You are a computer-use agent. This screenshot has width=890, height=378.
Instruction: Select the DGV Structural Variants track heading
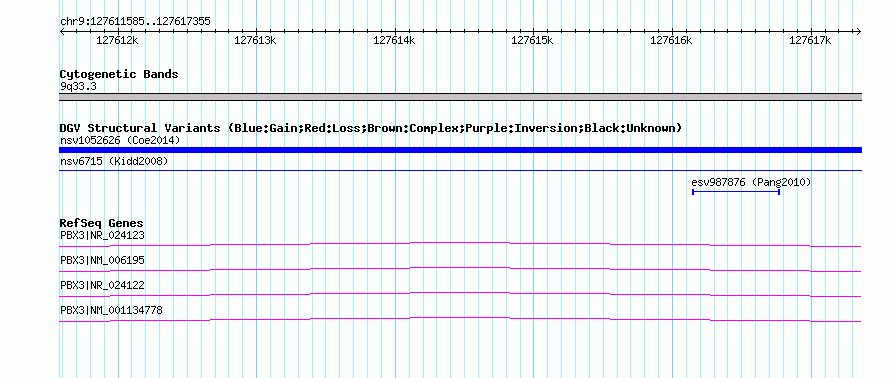tap(371, 128)
